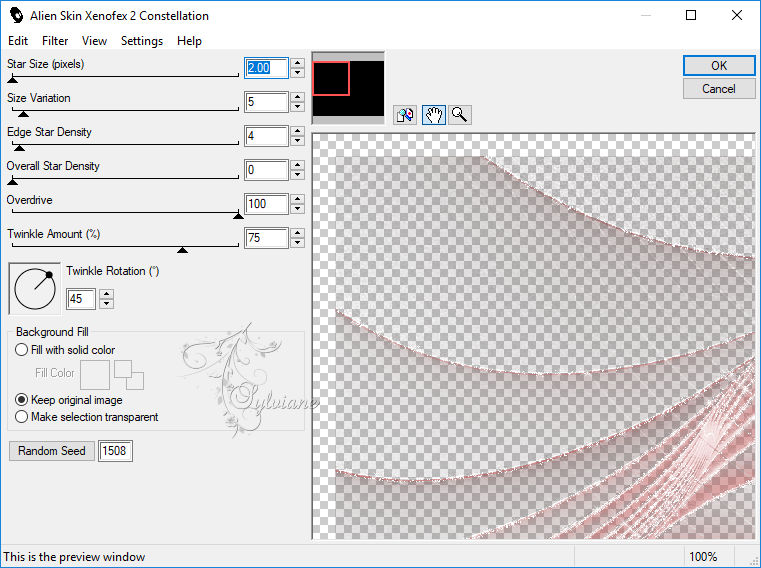The image size is (761, 568).
Task: Click the Twinkle Amount value field
Action: 266,238
